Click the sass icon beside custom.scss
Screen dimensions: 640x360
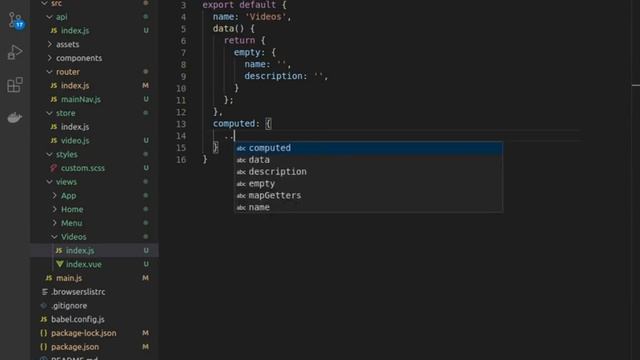53,168
